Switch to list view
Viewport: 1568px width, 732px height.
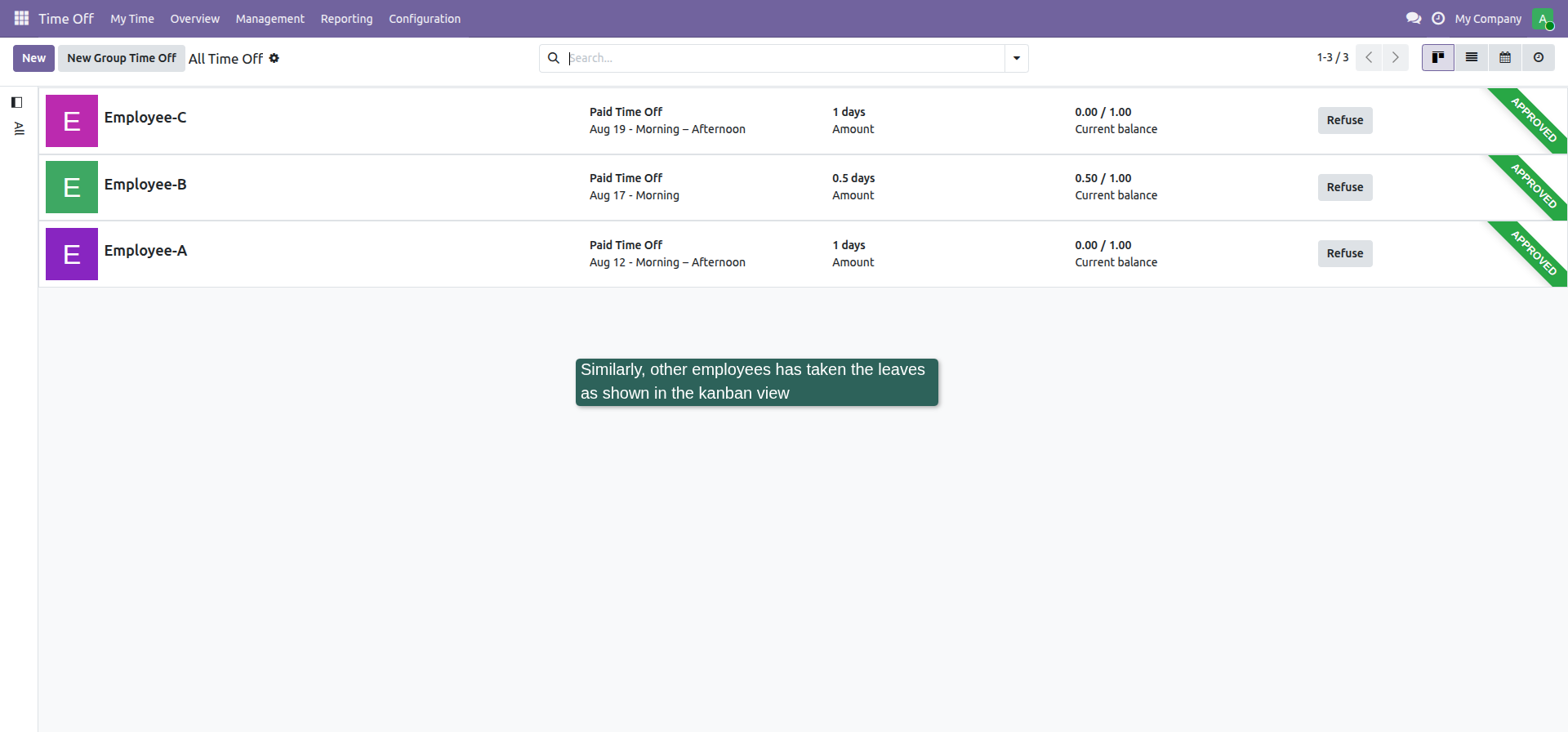coord(1472,58)
